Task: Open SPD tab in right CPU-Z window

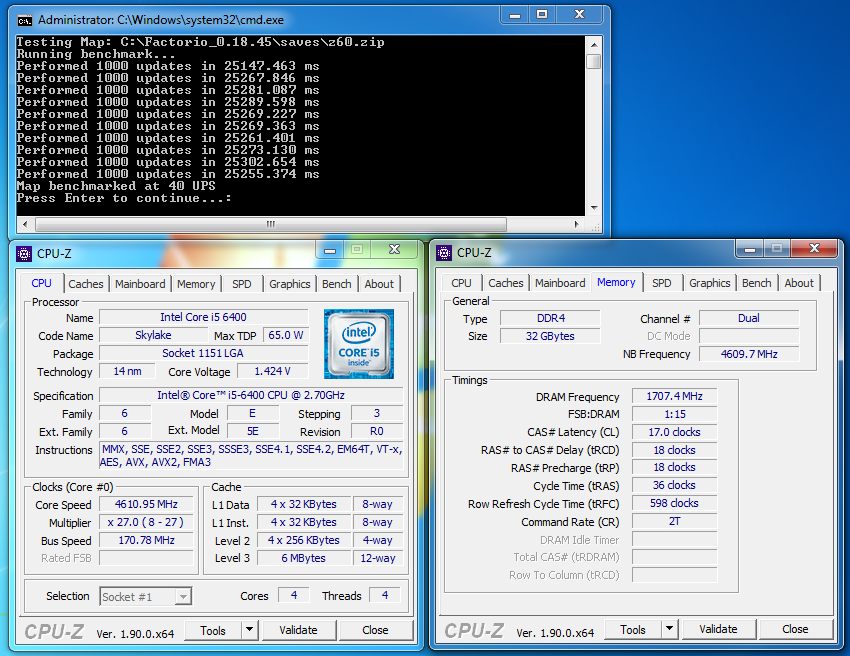Action: (x=662, y=283)
